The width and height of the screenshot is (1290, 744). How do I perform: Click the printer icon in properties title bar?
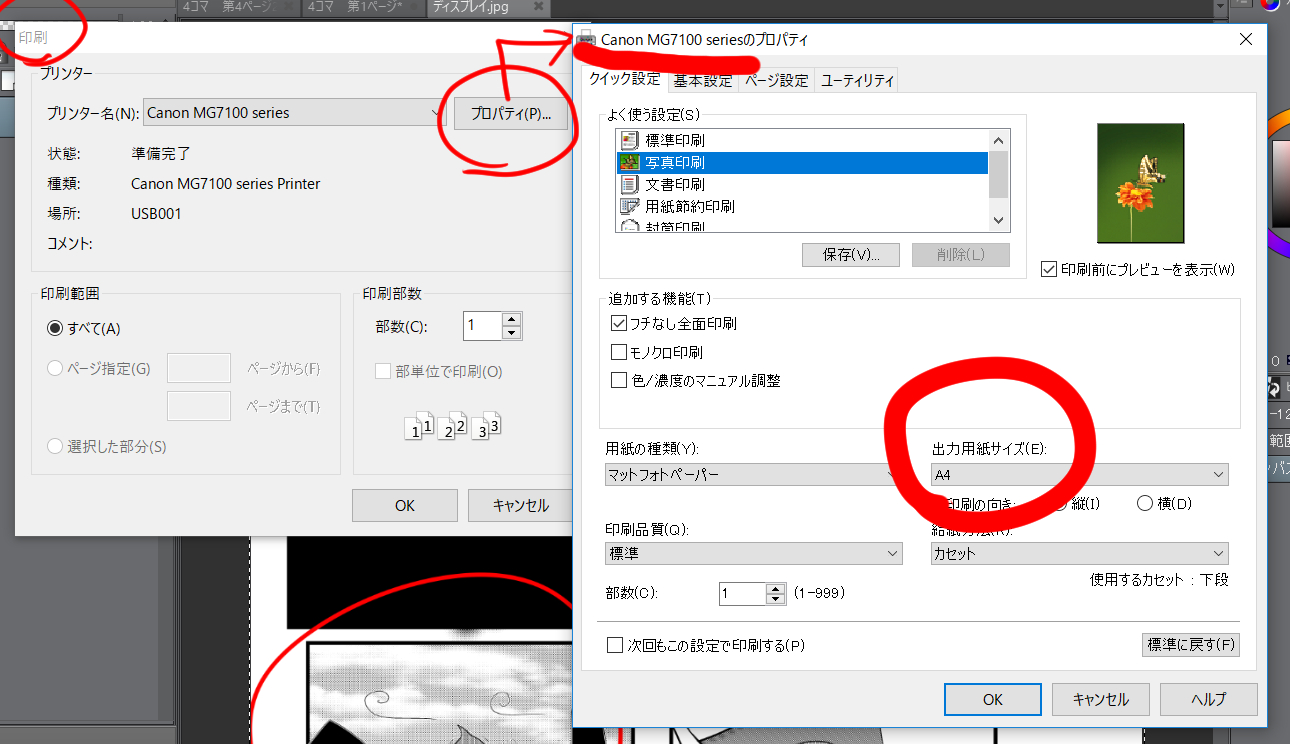586,40
